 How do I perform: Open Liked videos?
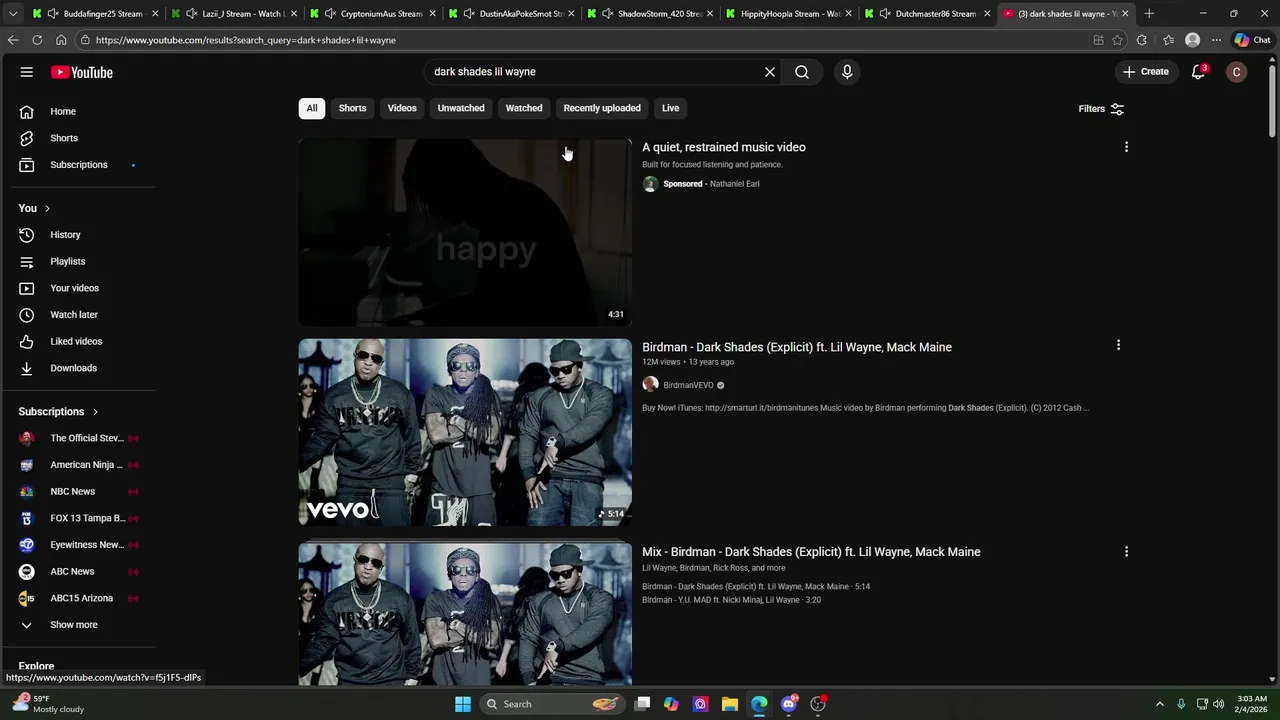point(80,341)
